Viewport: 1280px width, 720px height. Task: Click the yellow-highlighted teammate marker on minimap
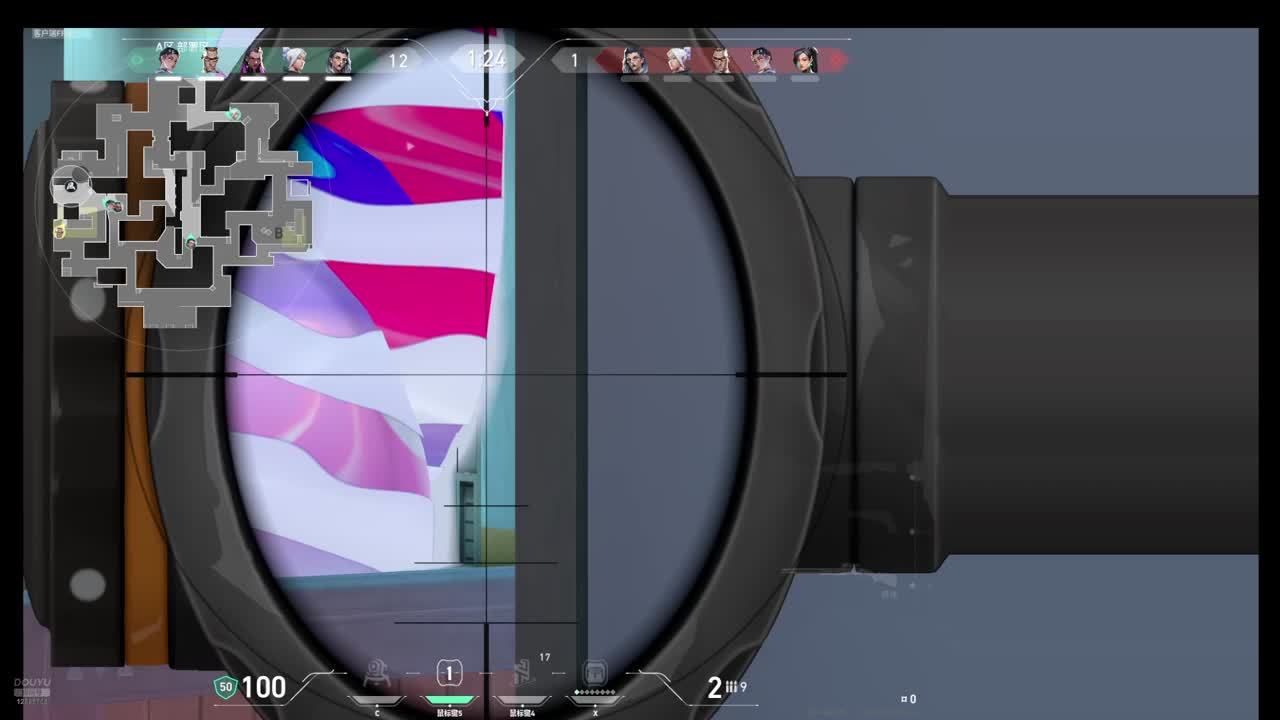tap(60, 231)
